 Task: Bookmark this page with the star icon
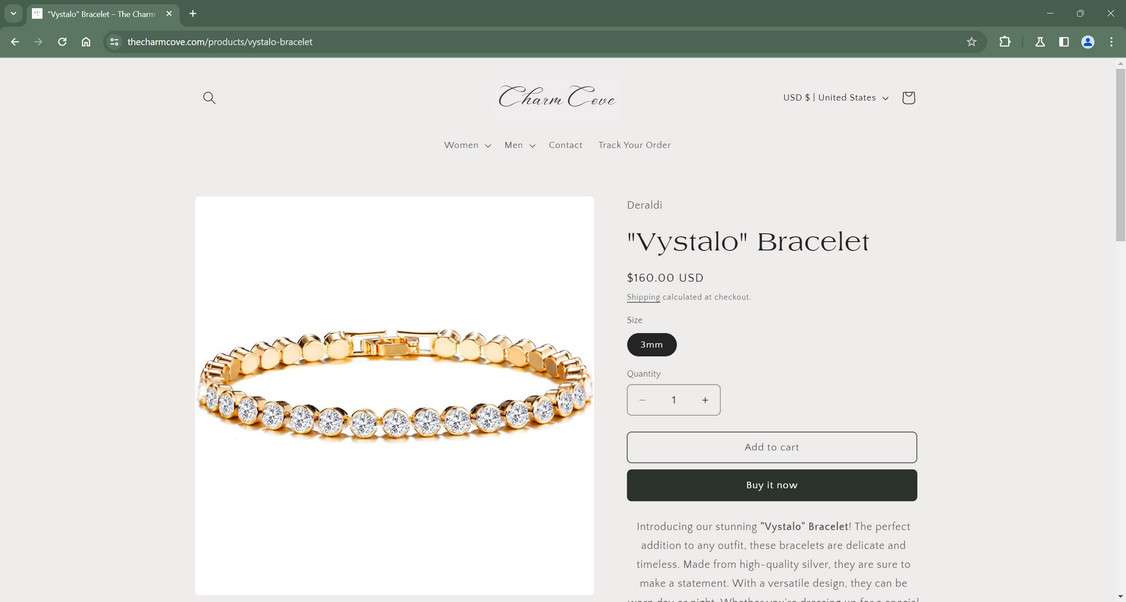(x=972, y=42)
